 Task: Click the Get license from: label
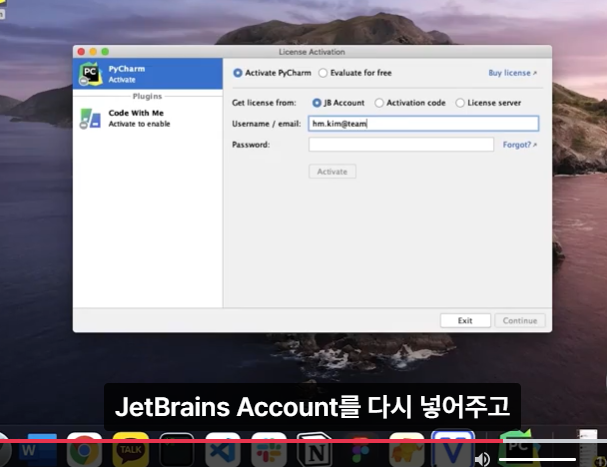[x=264, y=103]
